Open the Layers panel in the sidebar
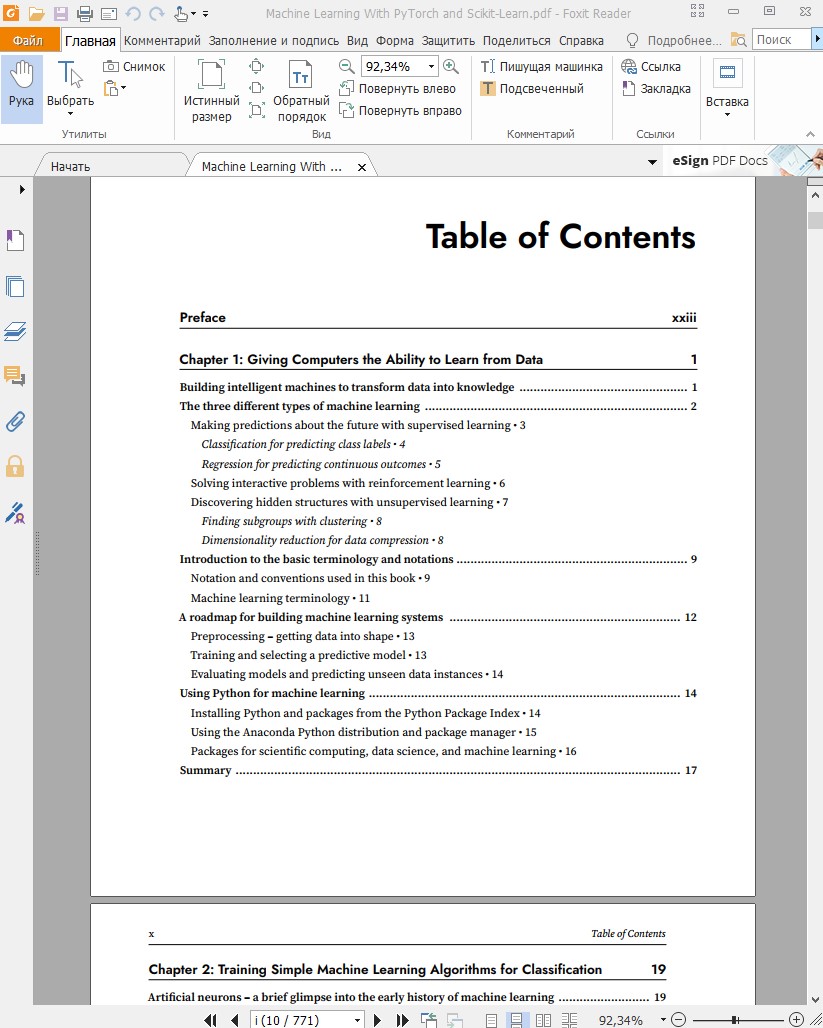The height and width of the screenshot is (1028, 823). pyautogui.click(x=15, y=331)
